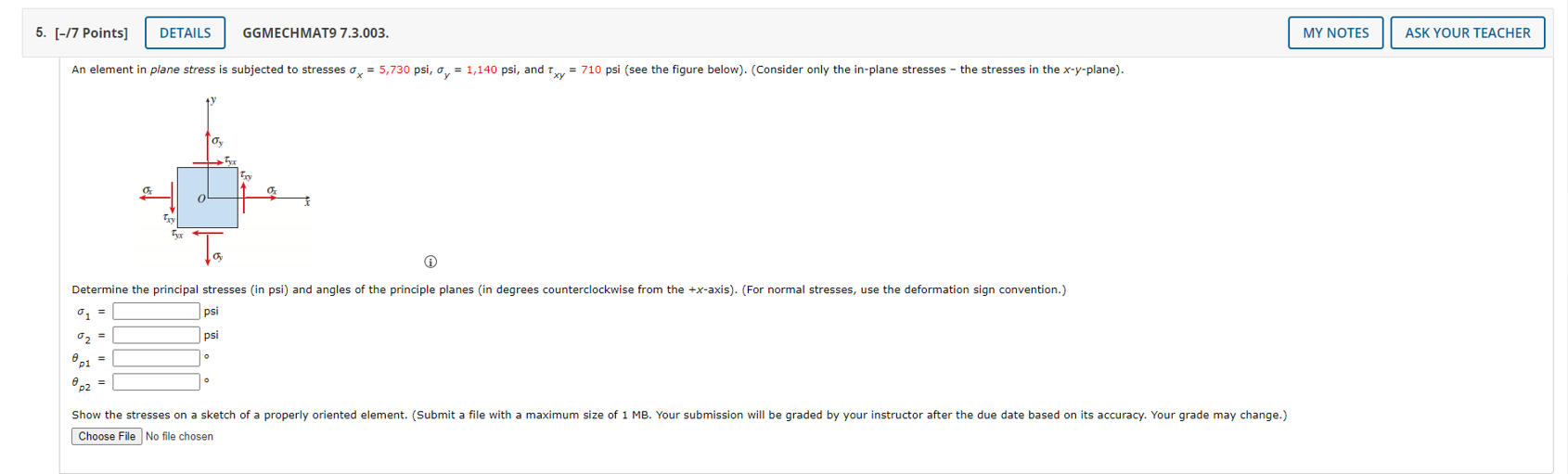This screenshot has height=474, width=1568.
Task: Expand the DETAILS button for question 5
Action: [x=186, y=32]
